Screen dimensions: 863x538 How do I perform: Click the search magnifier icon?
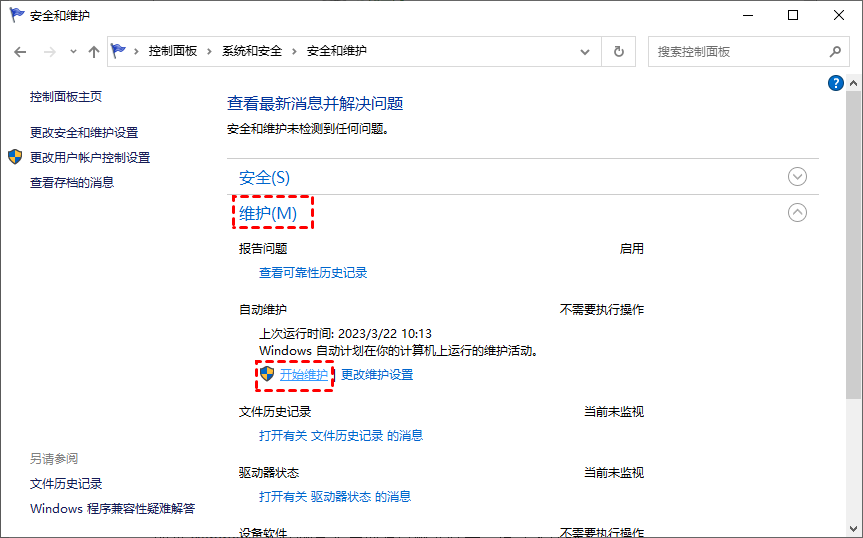tap(835, 52)
